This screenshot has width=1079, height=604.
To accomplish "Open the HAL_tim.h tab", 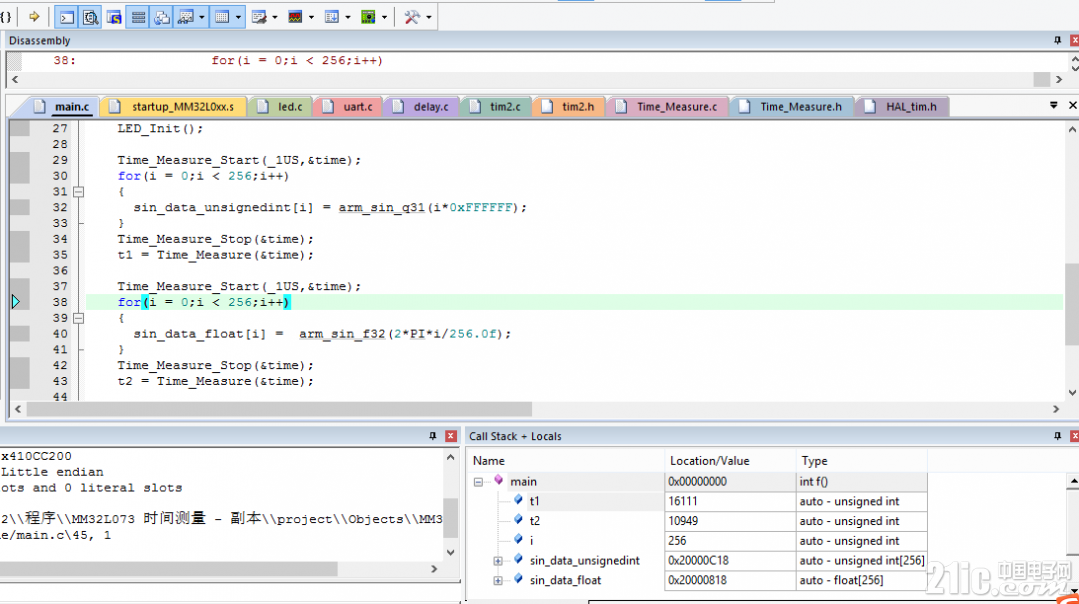I will point(902,107).
